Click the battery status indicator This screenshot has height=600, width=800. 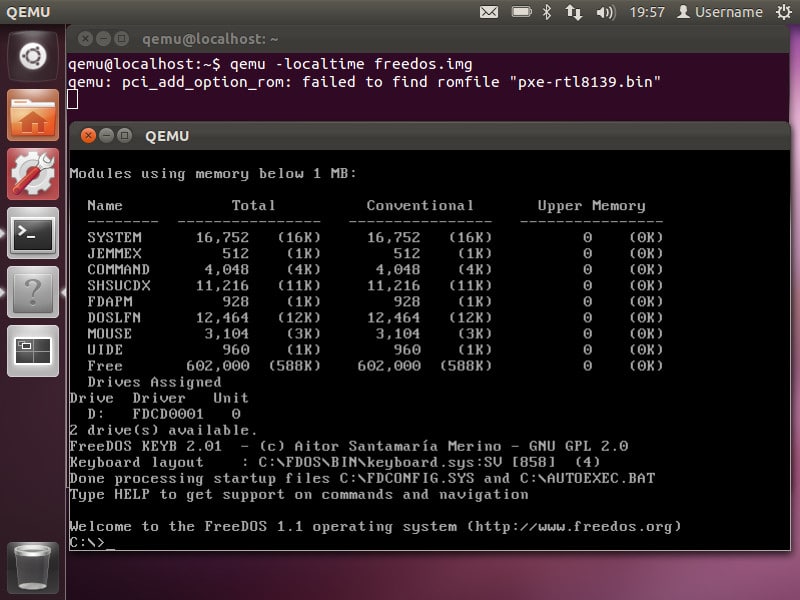[519, 12]
